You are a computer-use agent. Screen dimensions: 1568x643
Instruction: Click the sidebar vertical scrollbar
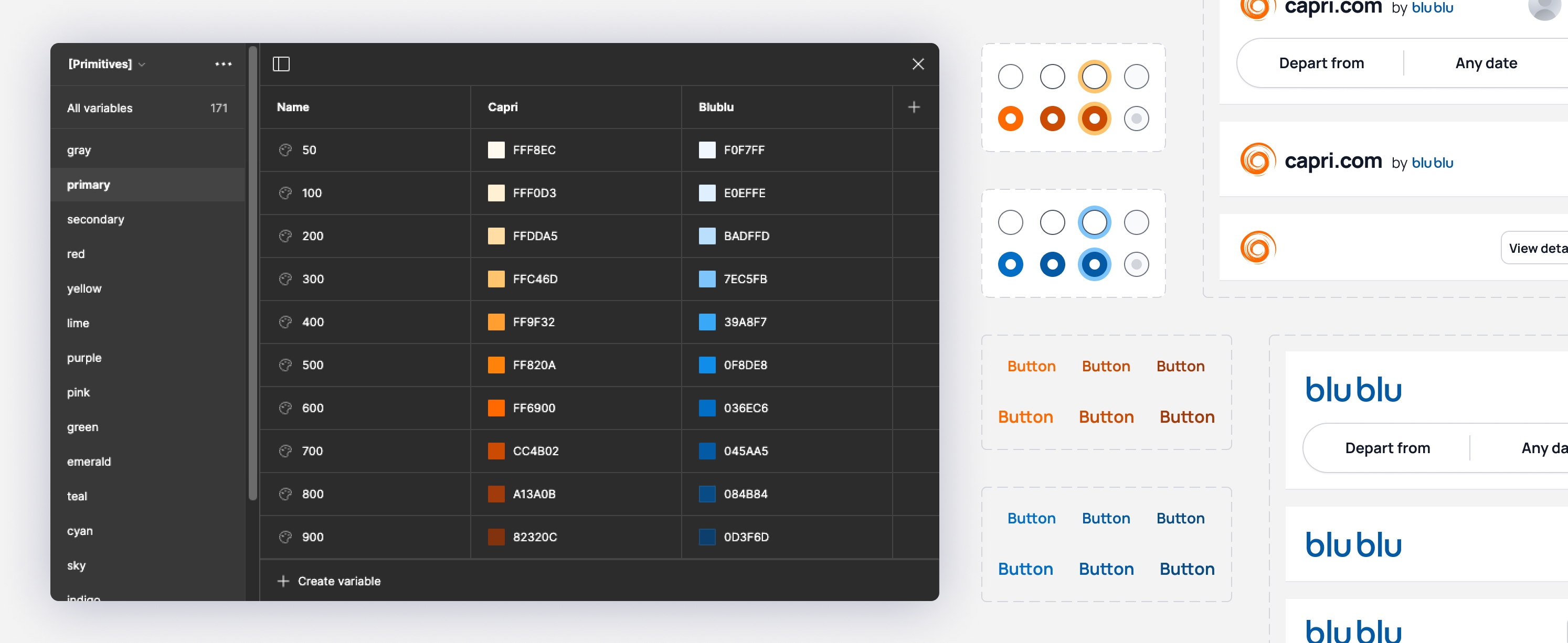(252, 274)
